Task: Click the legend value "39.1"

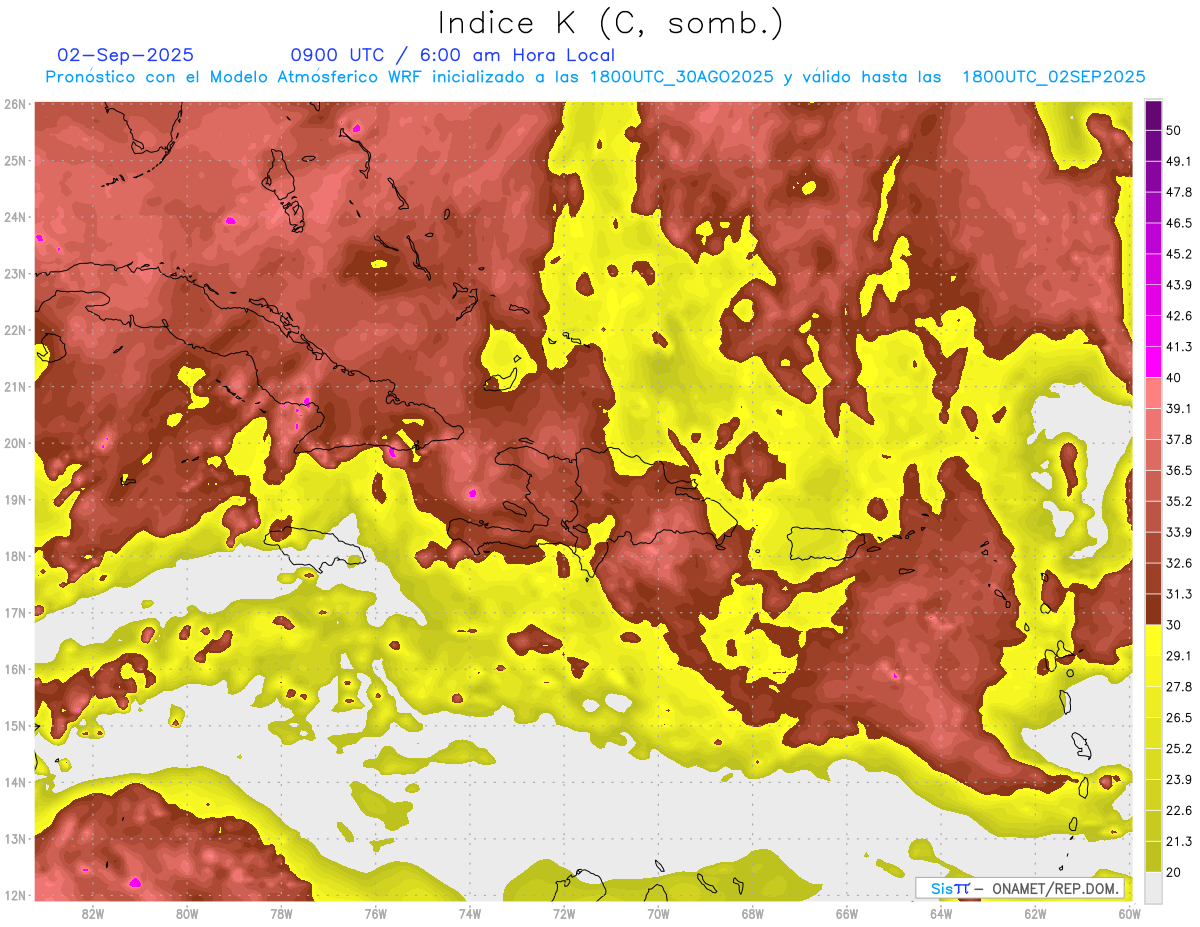Action: tap(1179, 408)
